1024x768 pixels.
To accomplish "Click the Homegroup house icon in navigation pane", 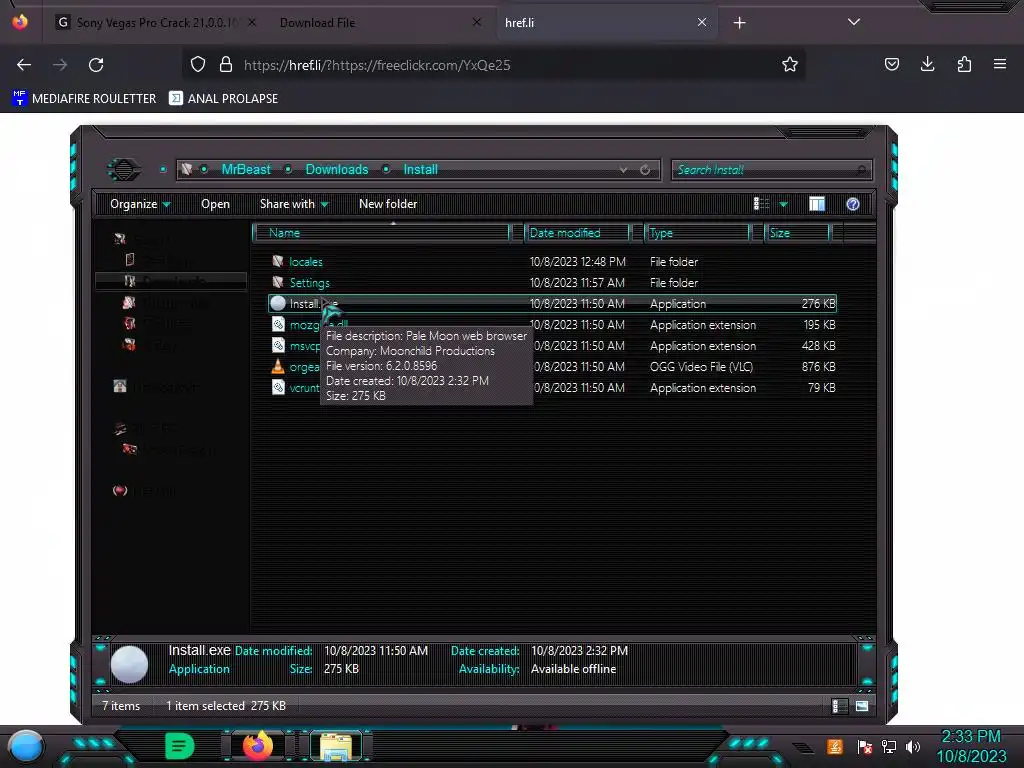I will tap(120, 386).
